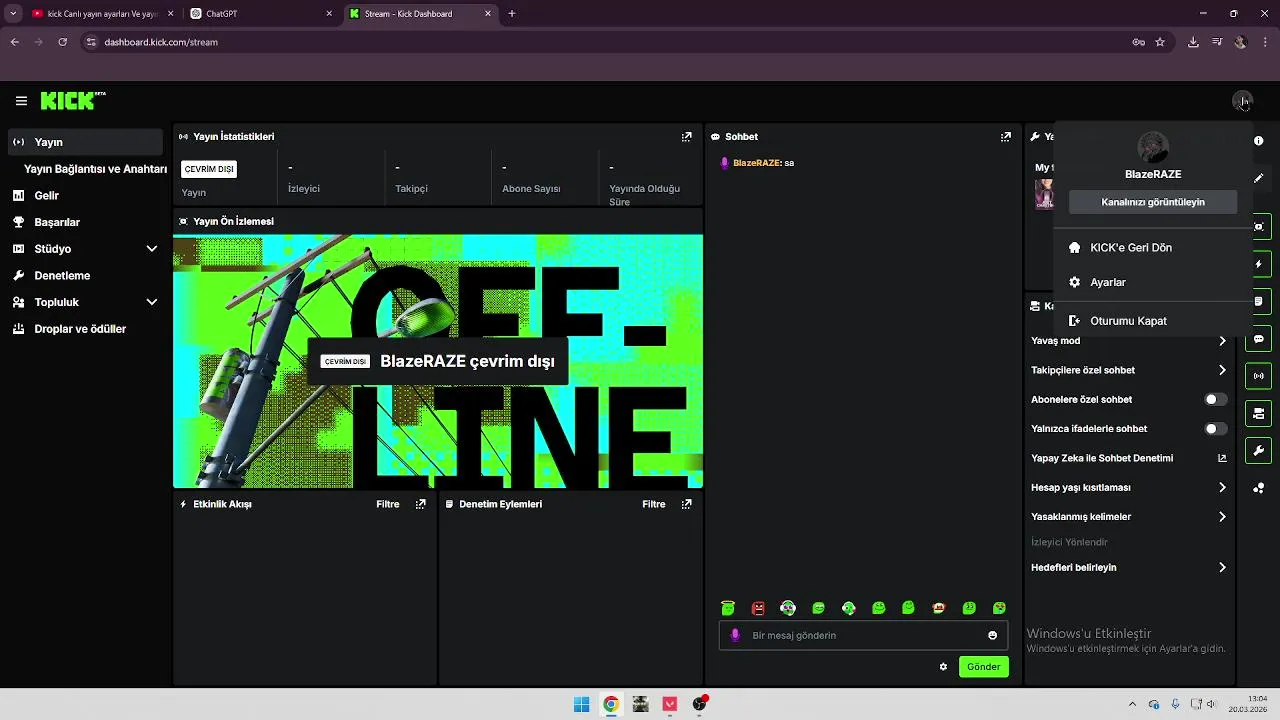
Task: Reload the page in browser
Action: click(x=62, y=42)
